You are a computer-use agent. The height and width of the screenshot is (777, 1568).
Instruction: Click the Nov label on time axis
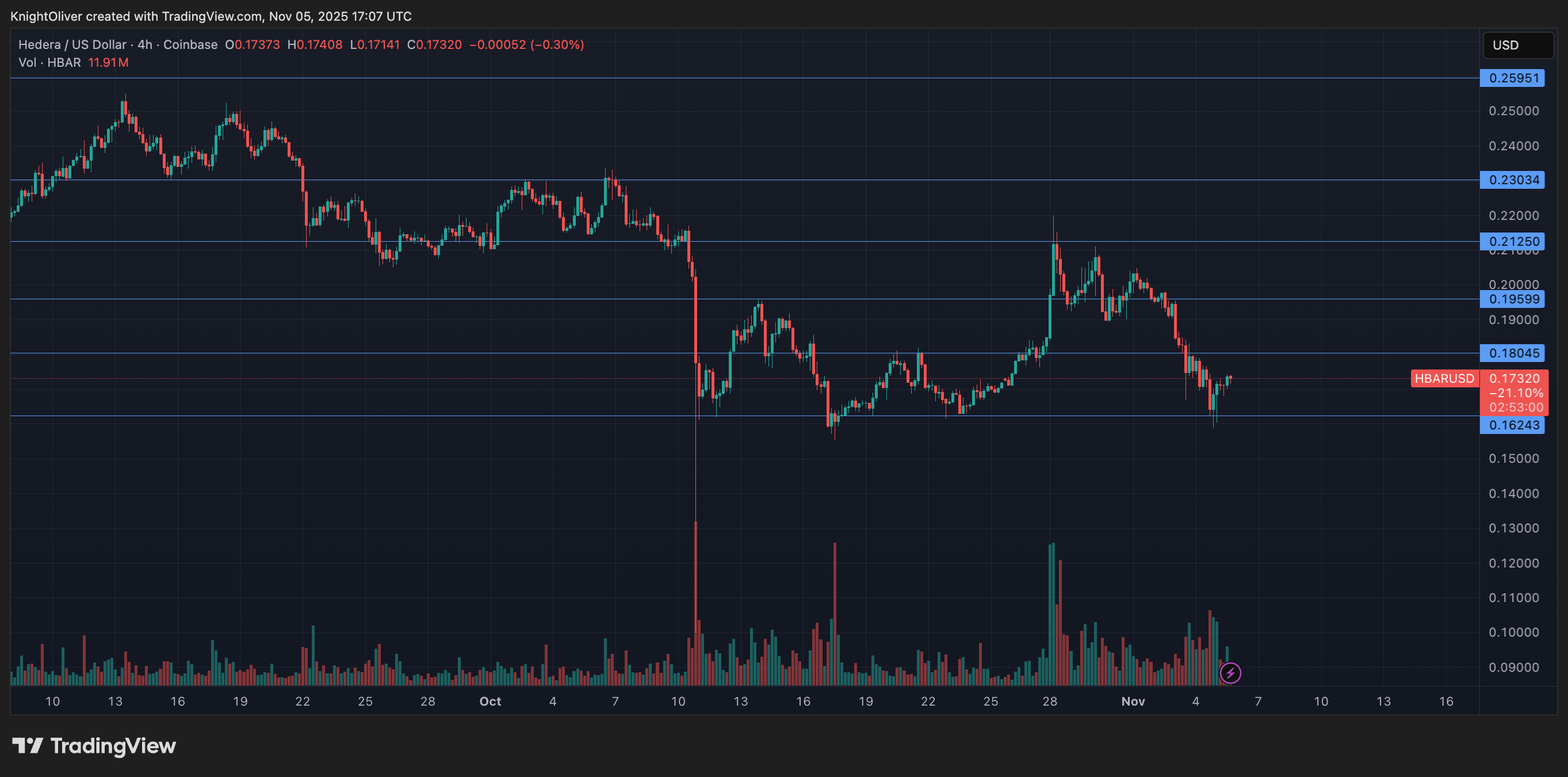click(1133, 702)
